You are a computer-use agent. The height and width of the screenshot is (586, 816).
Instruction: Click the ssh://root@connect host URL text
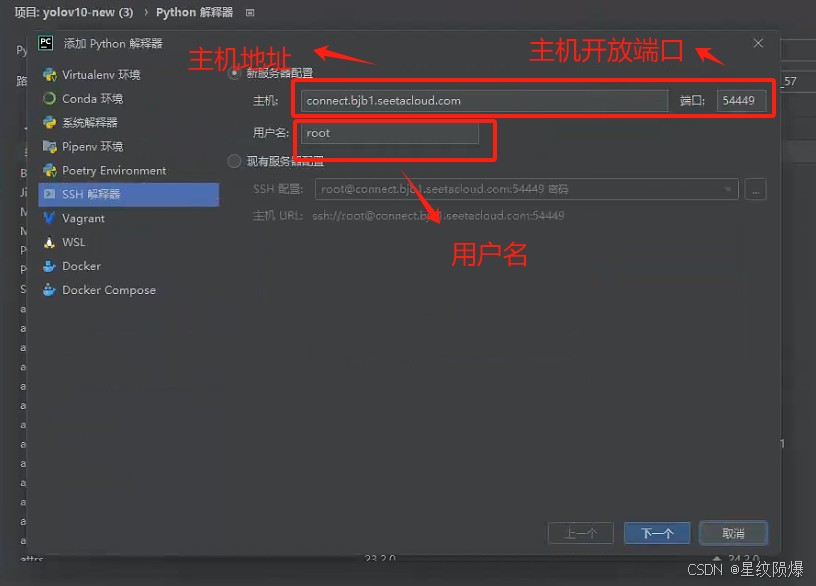point(438,215)
